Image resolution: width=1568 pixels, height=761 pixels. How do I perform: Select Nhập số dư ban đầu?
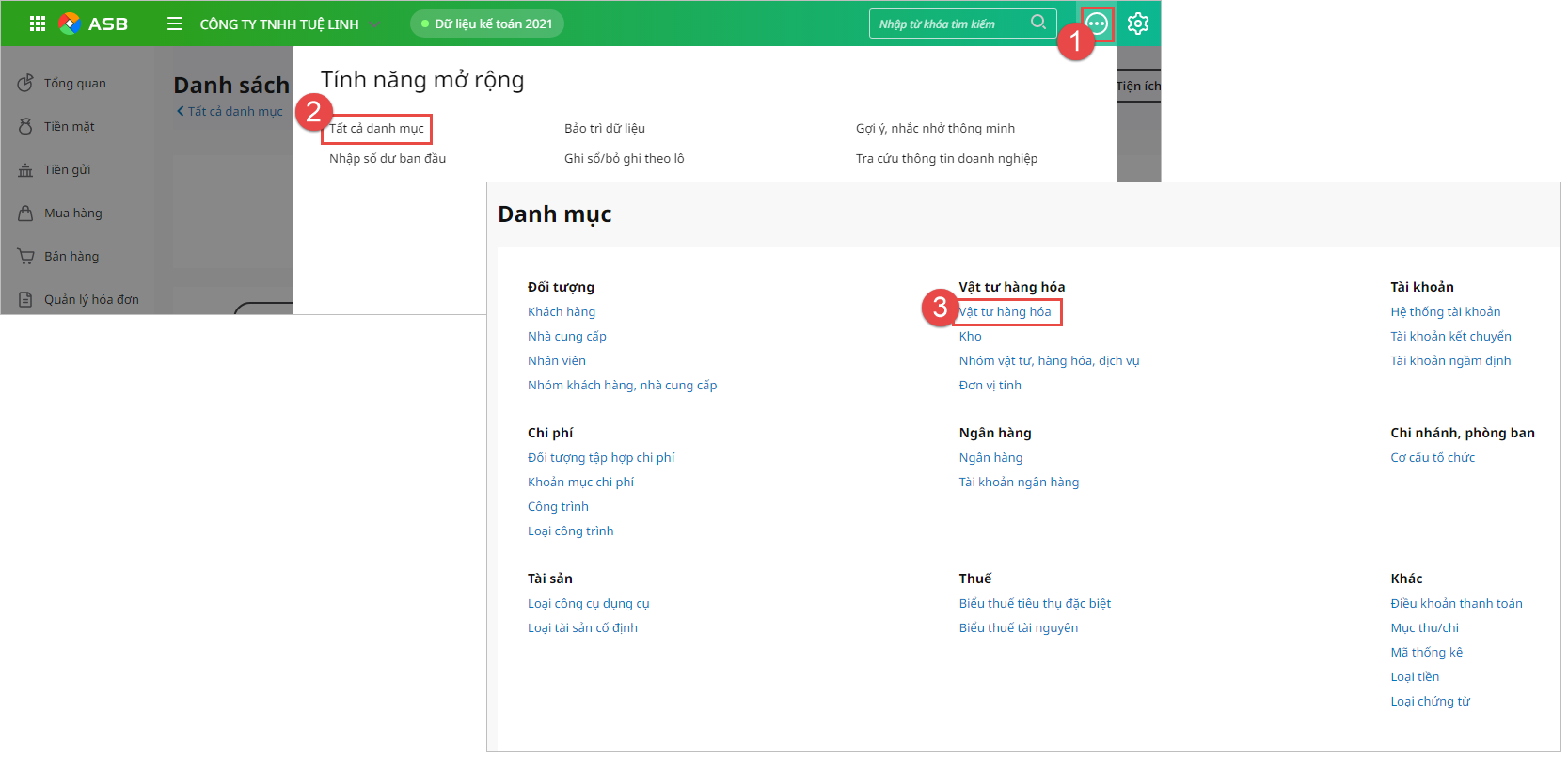click(388, 159)
